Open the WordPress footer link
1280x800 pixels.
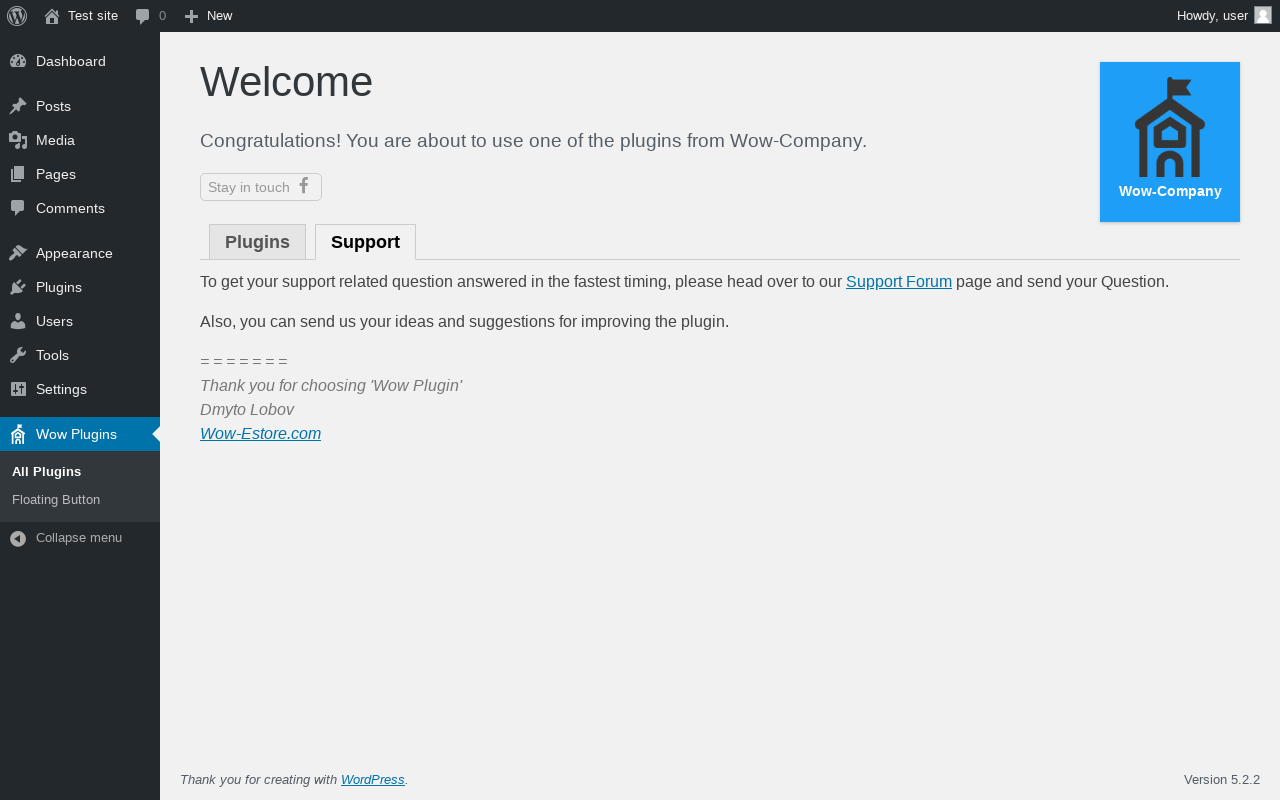tap(372, 780)
